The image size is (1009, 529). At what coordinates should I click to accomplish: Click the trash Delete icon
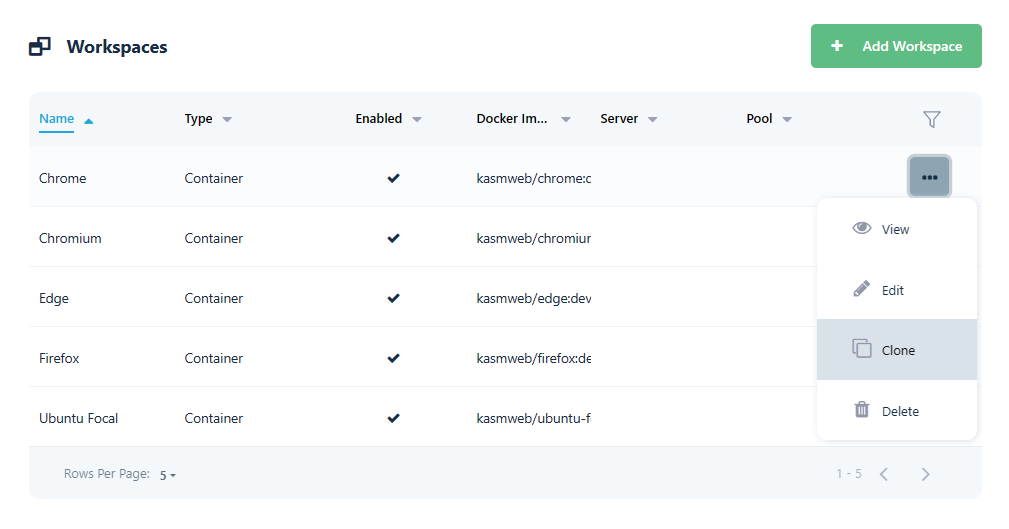point(861,410)
